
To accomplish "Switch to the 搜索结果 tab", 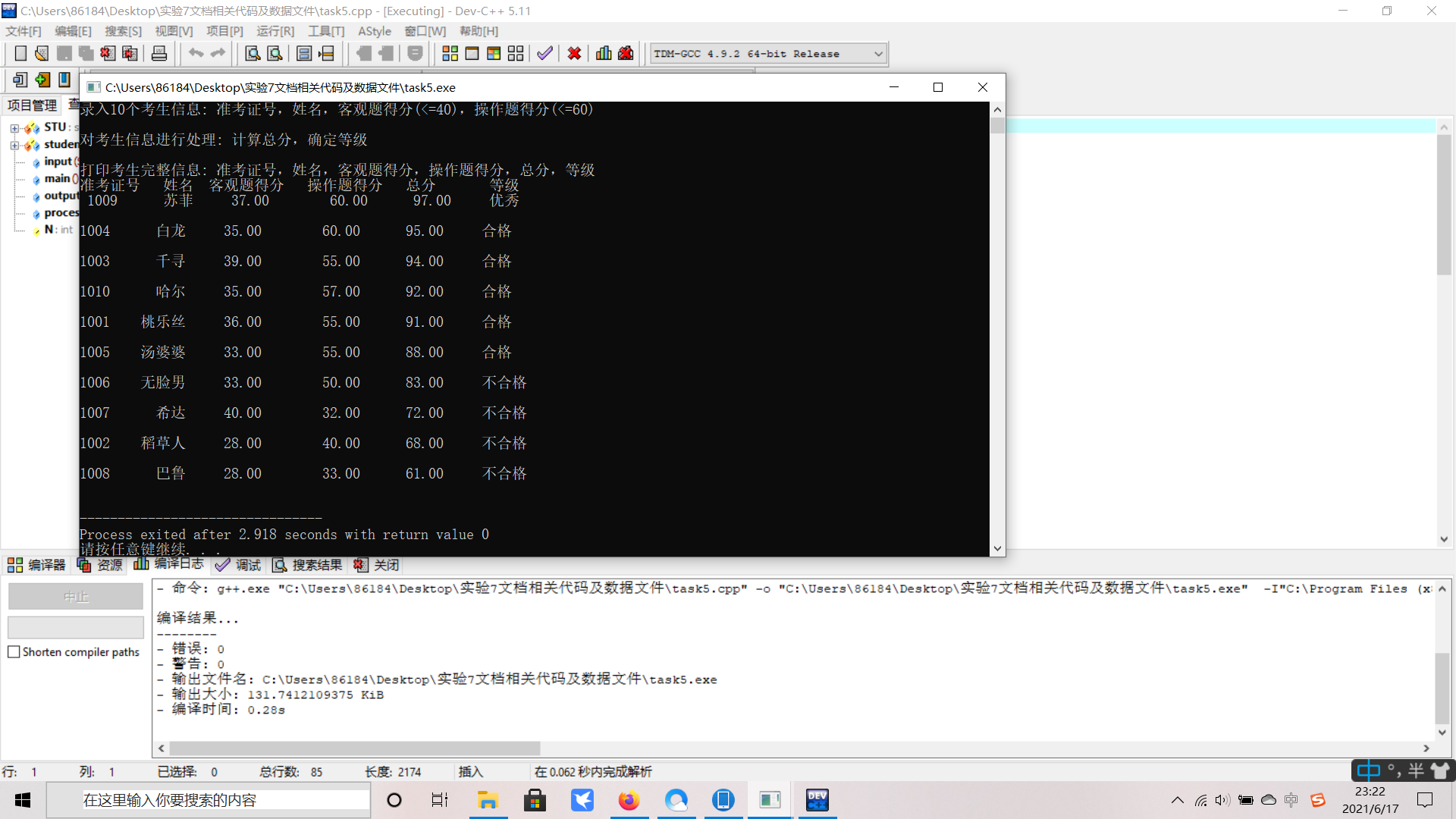I will click(x=308, y=565).
